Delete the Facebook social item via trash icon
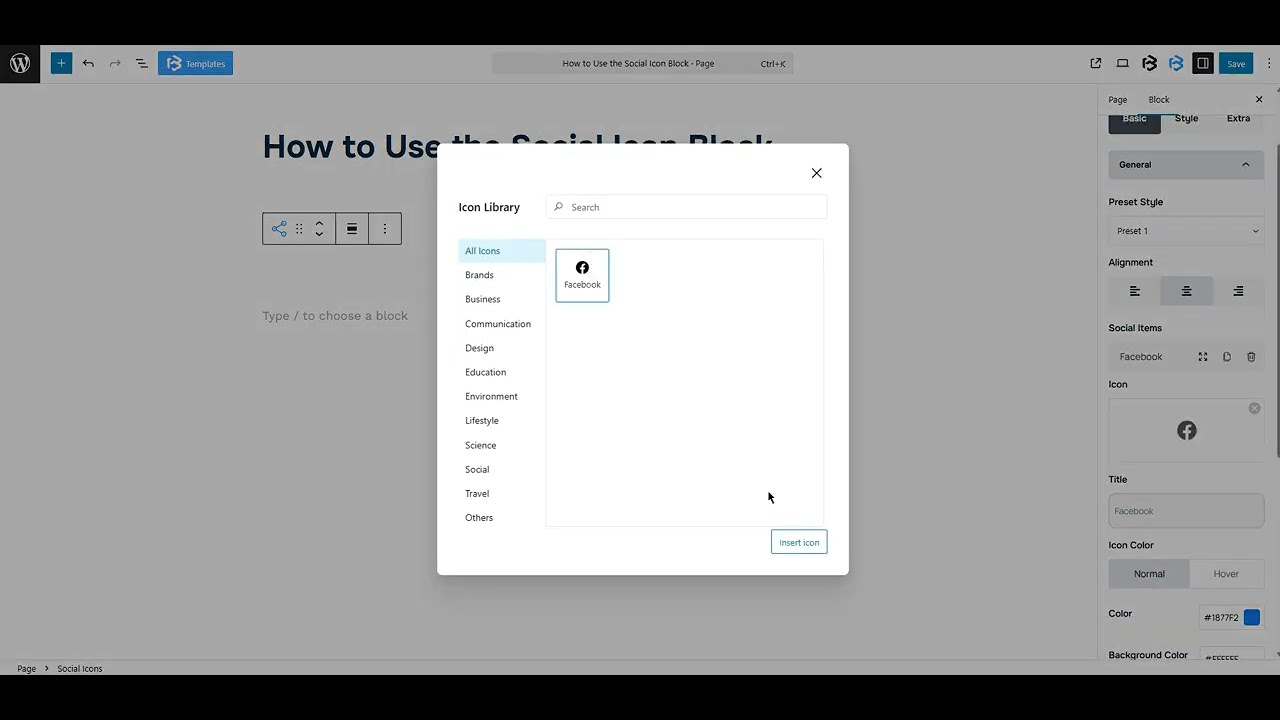Image resolution: width=1280 pixels, height=720 pixels. click(x=1251, y=357)
